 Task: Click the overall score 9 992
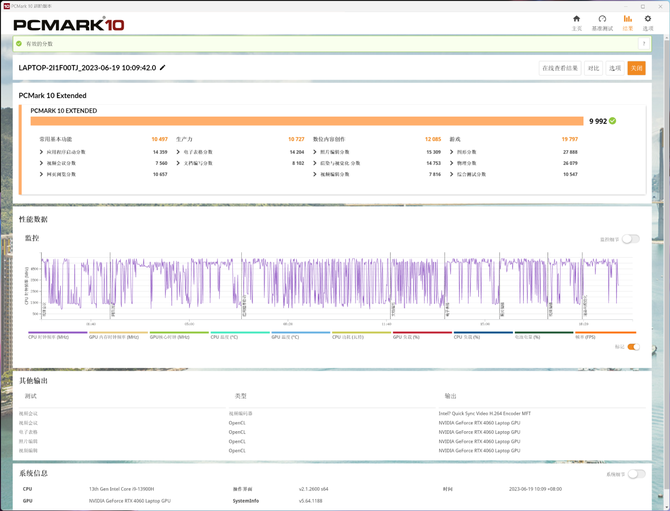click(x=598, y=121)
